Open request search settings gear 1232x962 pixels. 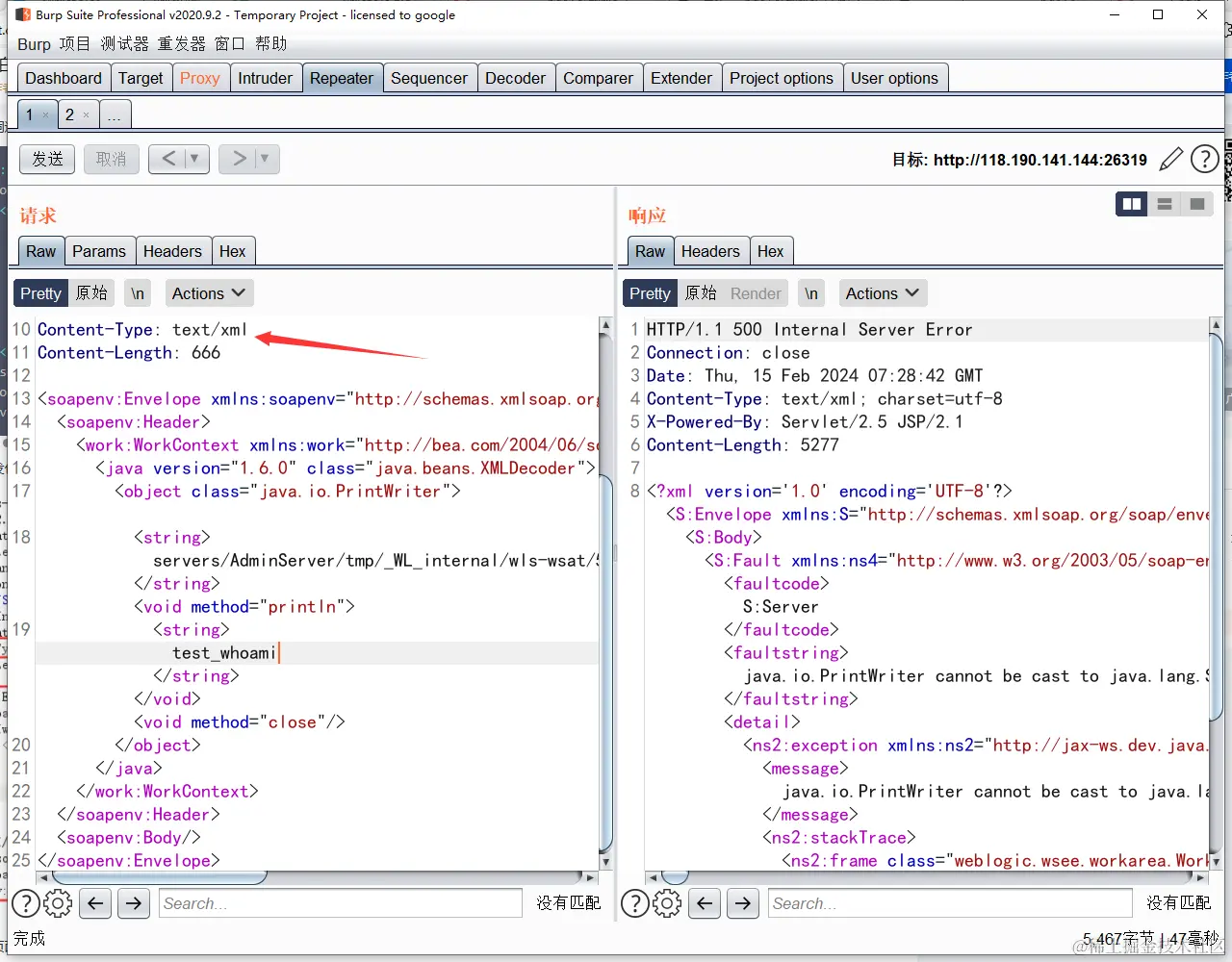[58, 903]
